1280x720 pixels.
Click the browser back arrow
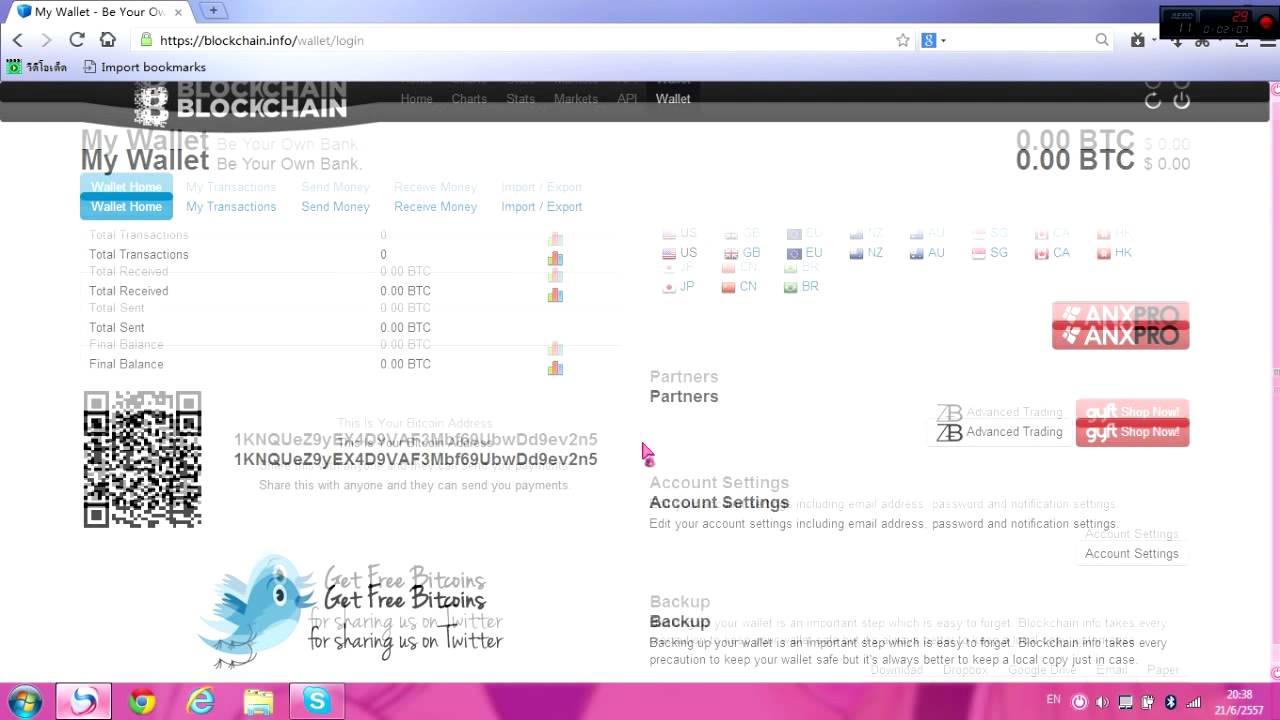coord(17,40)
